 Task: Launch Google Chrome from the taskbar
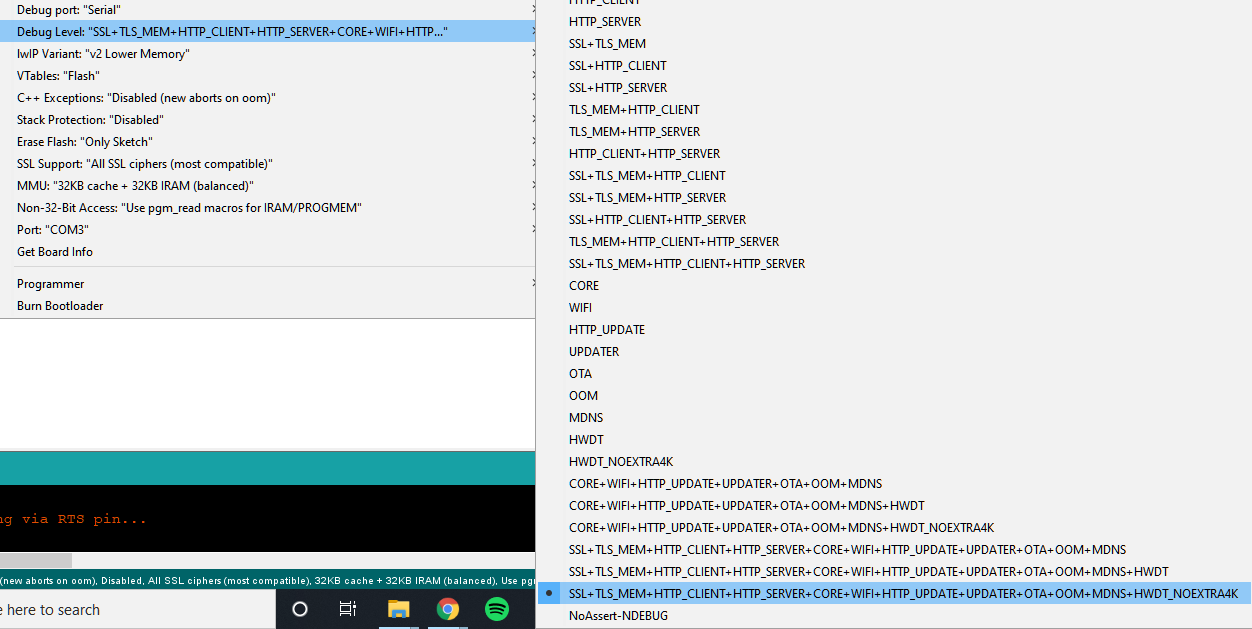(x=448, y=609)
